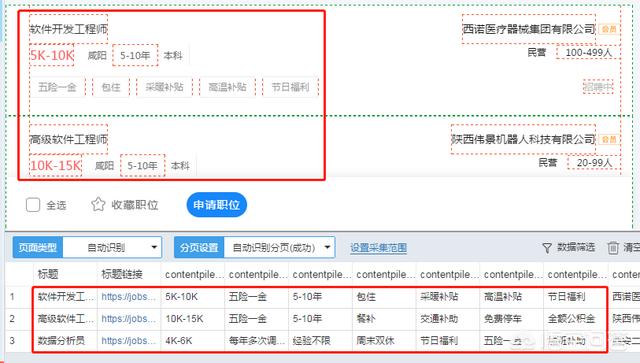Click the 申请职位 button
The width and height of the screenshot is (640, 363).
[x=216, y=205]
